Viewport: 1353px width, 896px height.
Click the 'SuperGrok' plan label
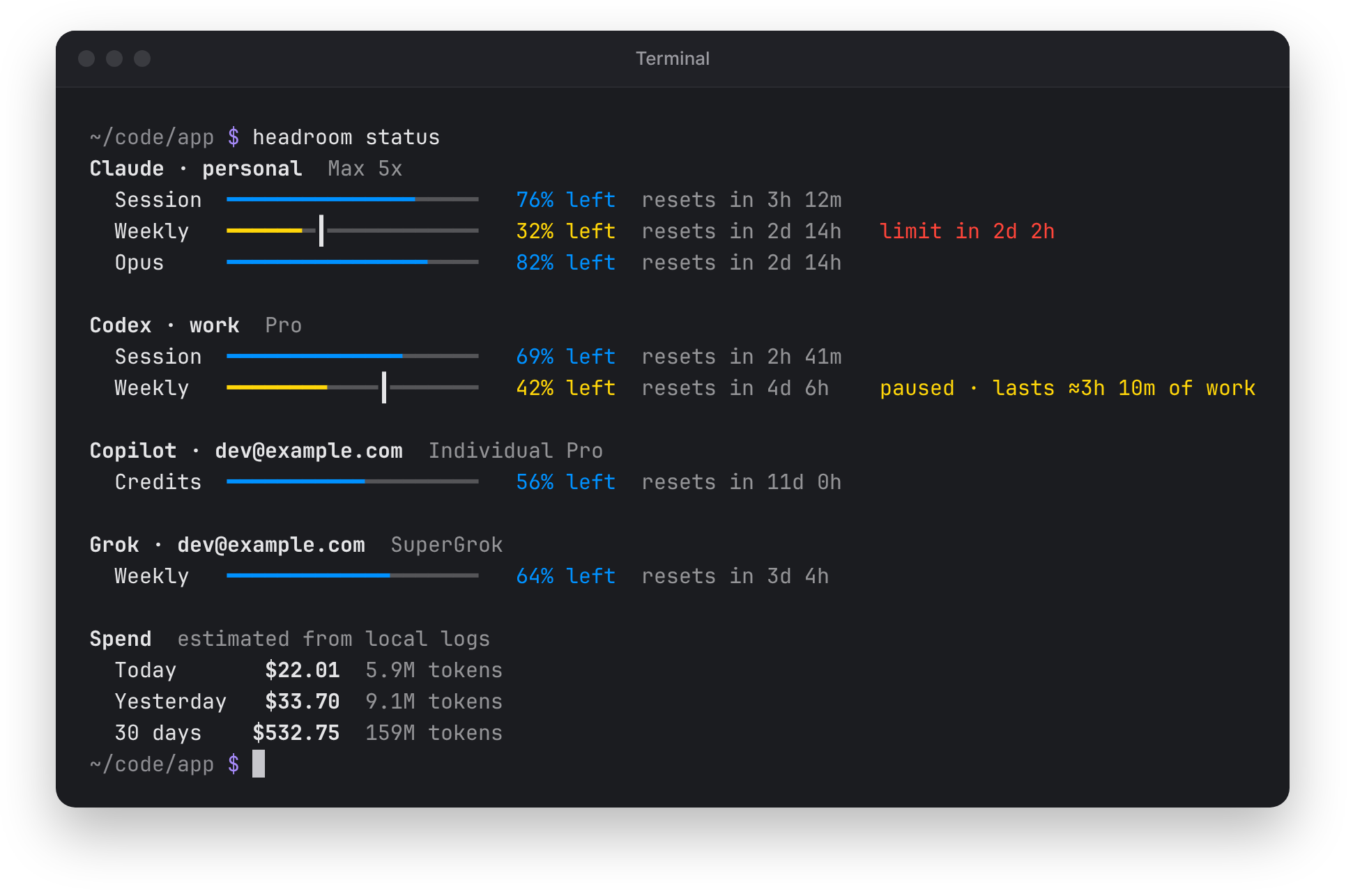(x=447, y=545)
